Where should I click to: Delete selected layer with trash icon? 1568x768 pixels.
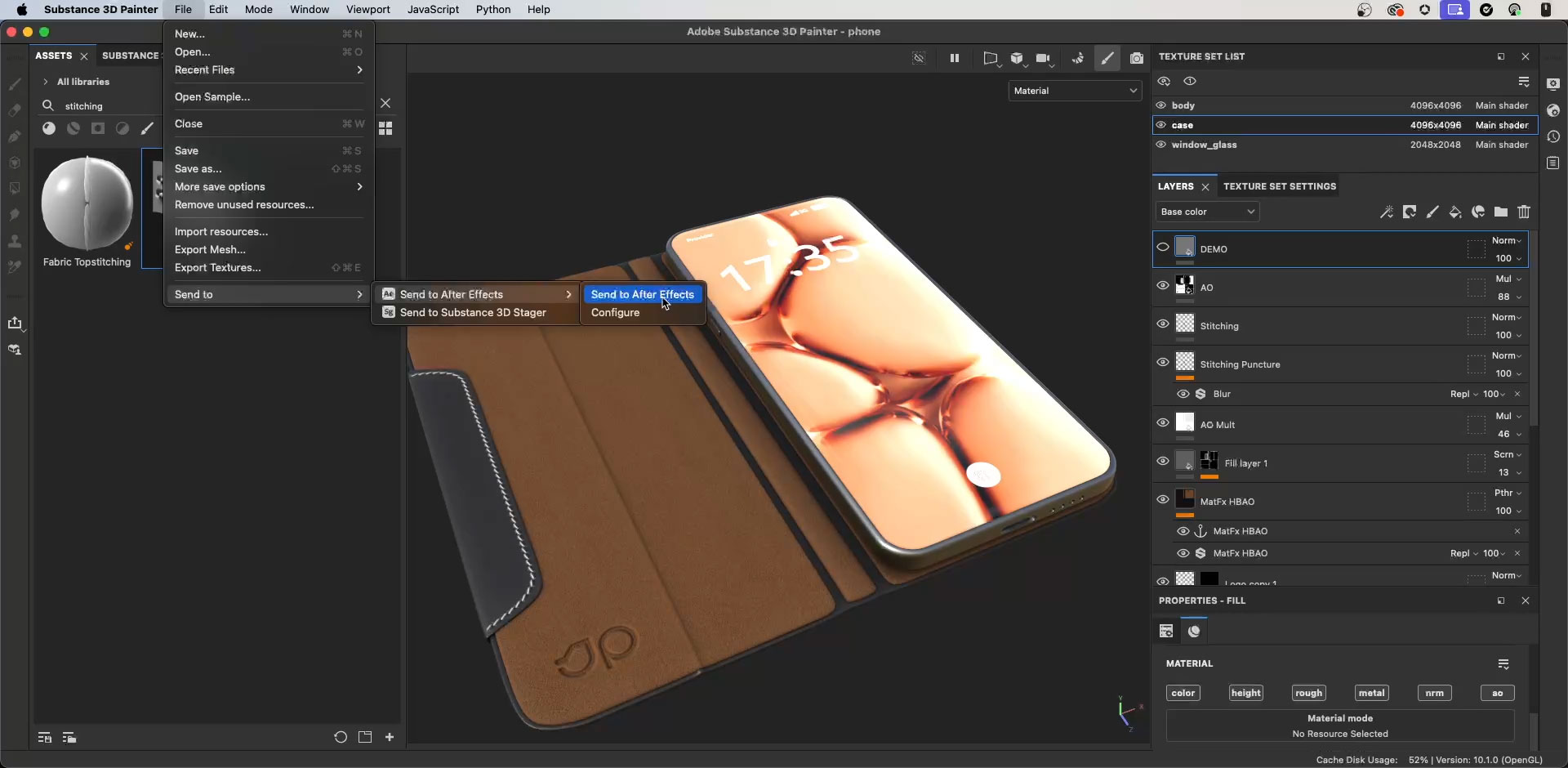point(1524,212)
